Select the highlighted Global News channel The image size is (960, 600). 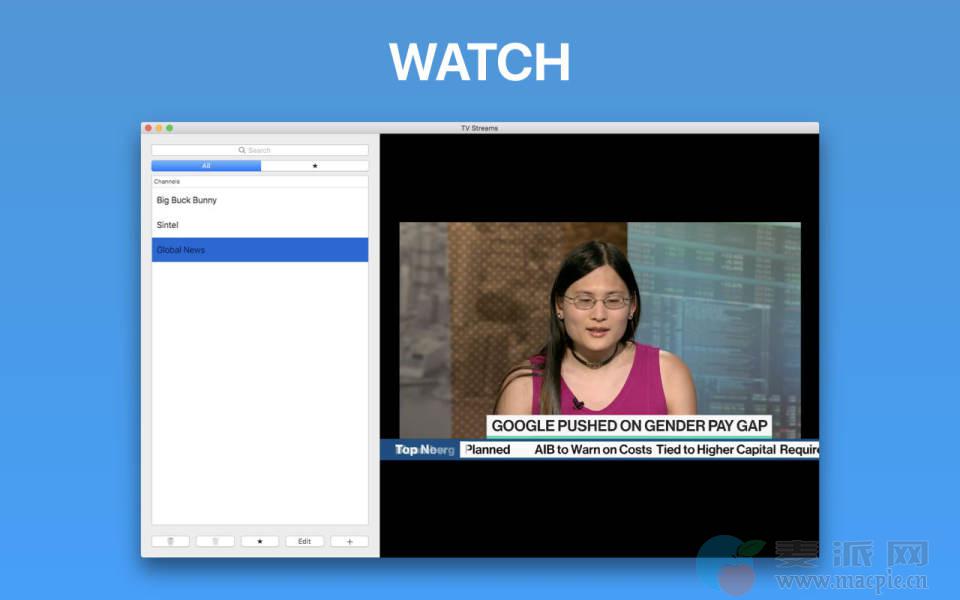click(260, 250)
